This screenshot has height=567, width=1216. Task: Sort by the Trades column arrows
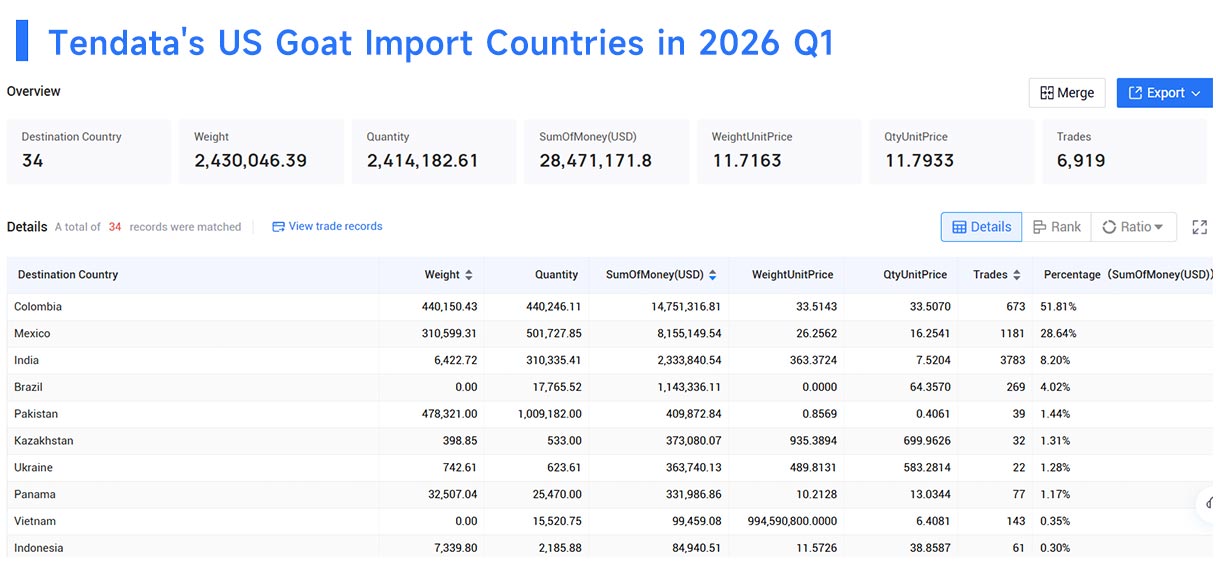(x=1017, y=275)
